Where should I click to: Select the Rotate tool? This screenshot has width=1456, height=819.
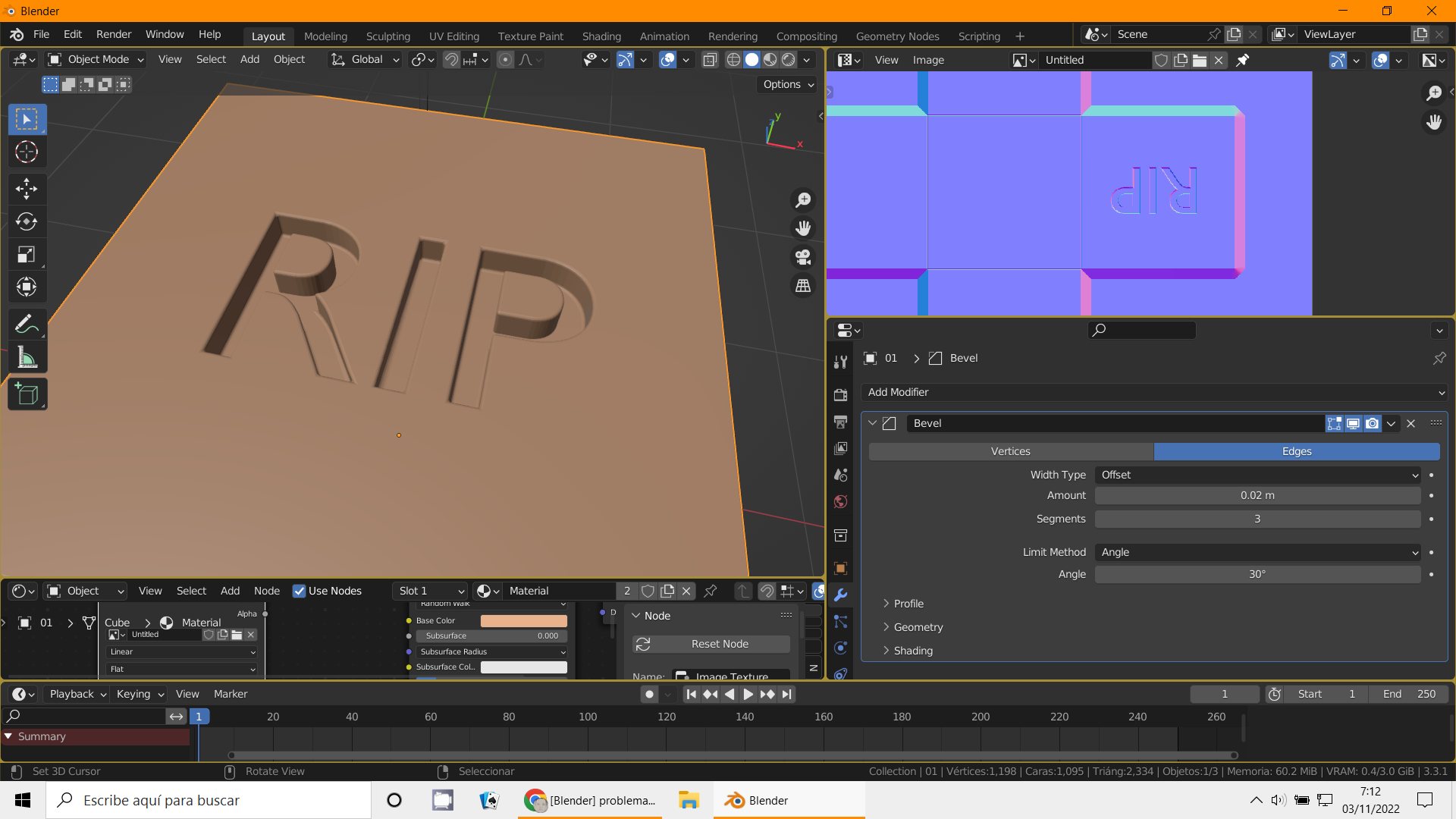(x=27, y=221)
